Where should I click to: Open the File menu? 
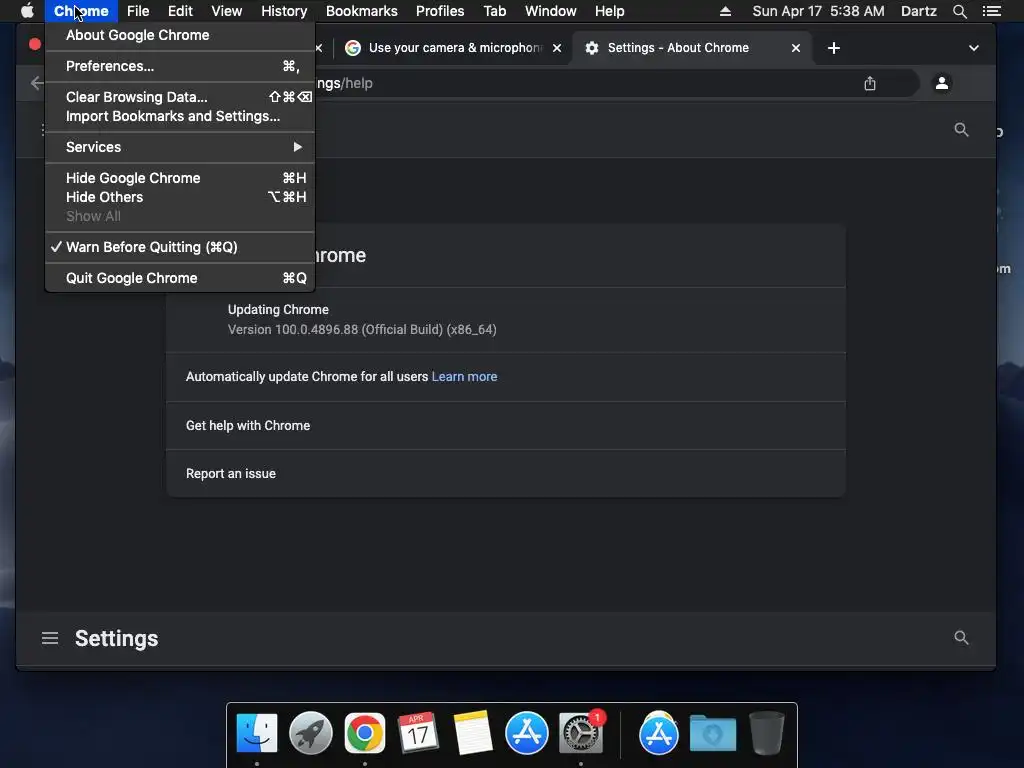pyautogui.click(x=138, y=11)
